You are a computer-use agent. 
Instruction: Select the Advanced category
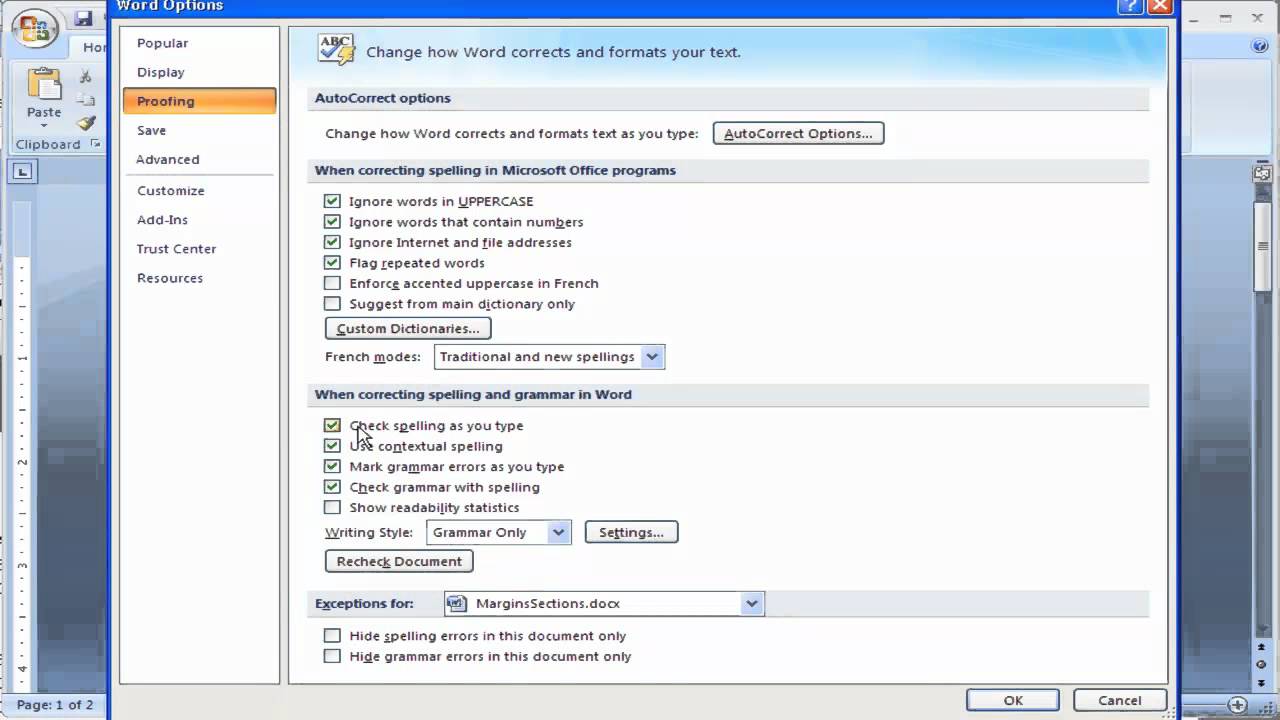198,159
